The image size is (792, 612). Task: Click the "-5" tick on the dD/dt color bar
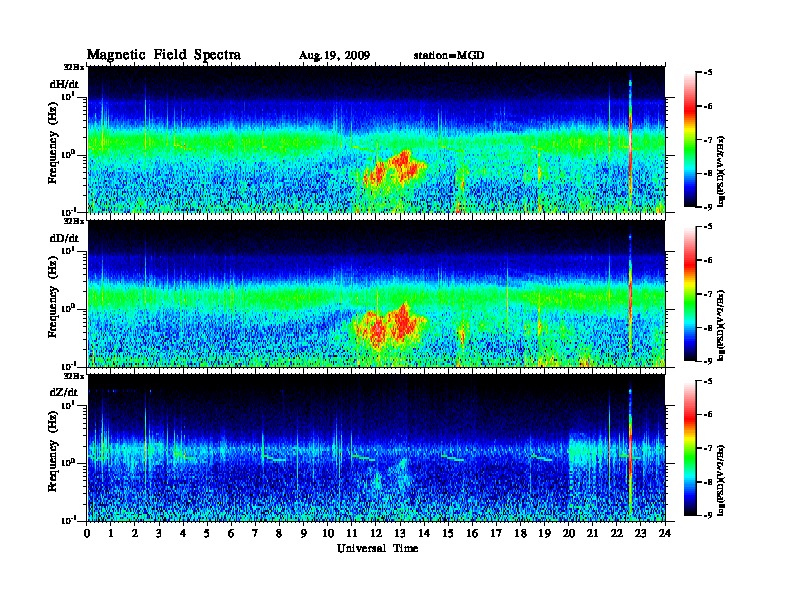(708, 227)
